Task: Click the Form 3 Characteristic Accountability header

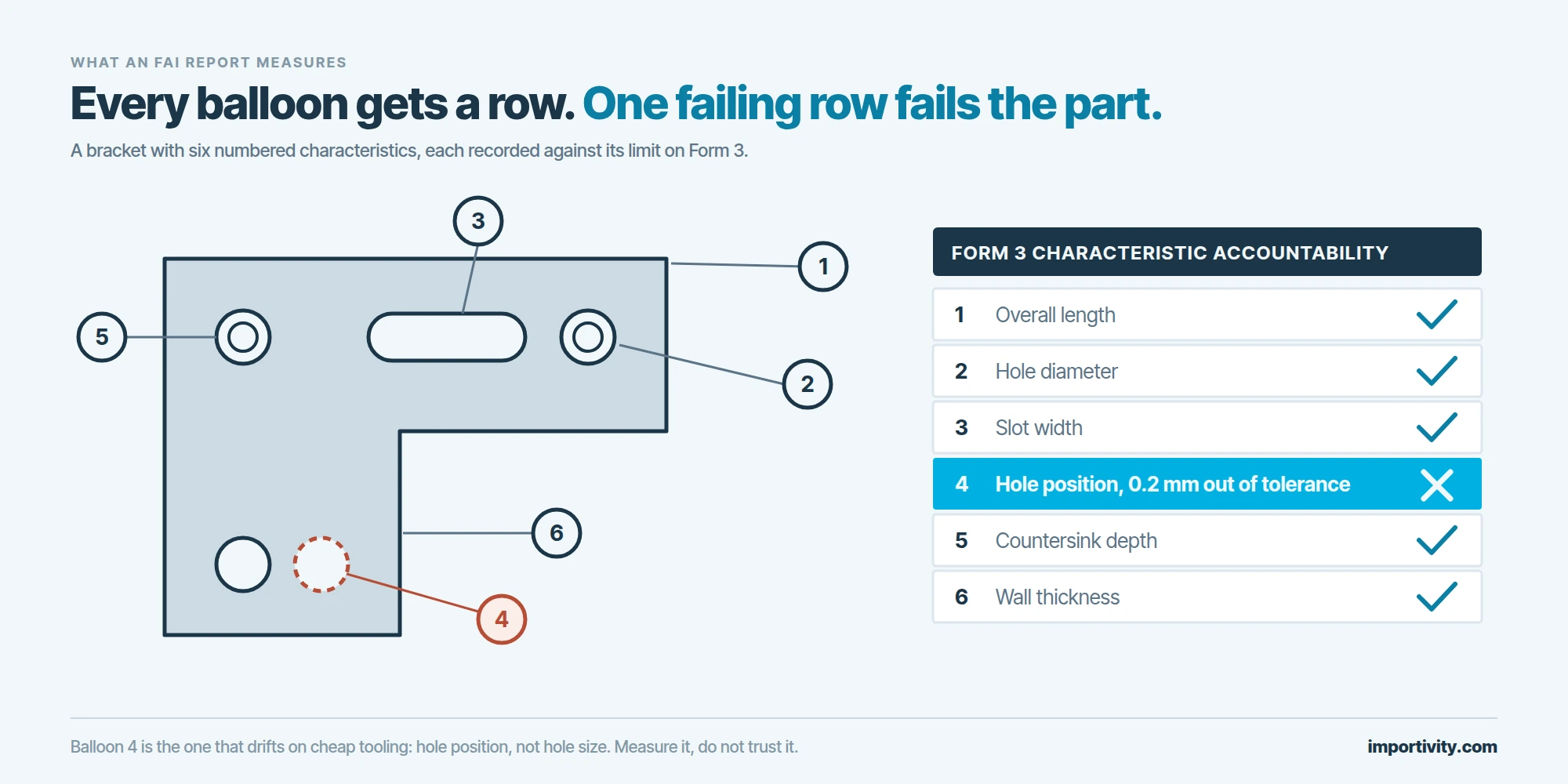Action: click(1207, 252)
